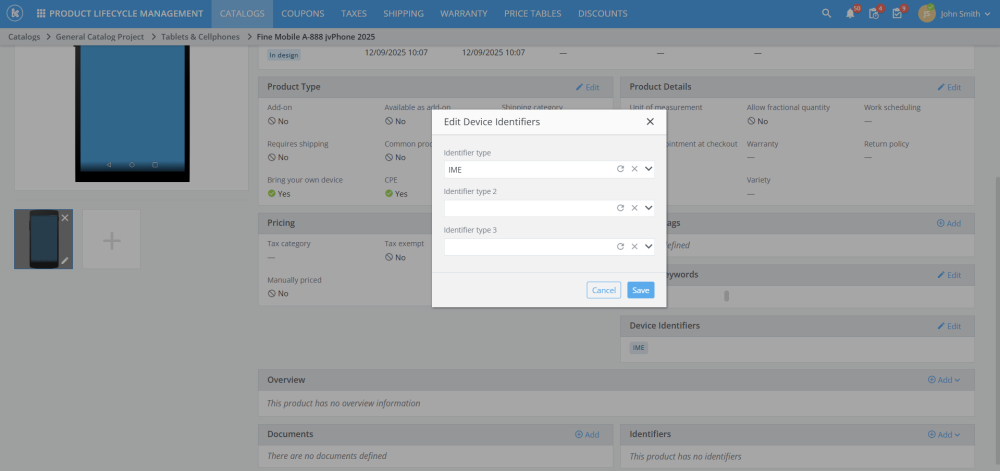Open the Discounts tab
The image size is (1000, 471).
pyautogui.click(x=603, y=13)
